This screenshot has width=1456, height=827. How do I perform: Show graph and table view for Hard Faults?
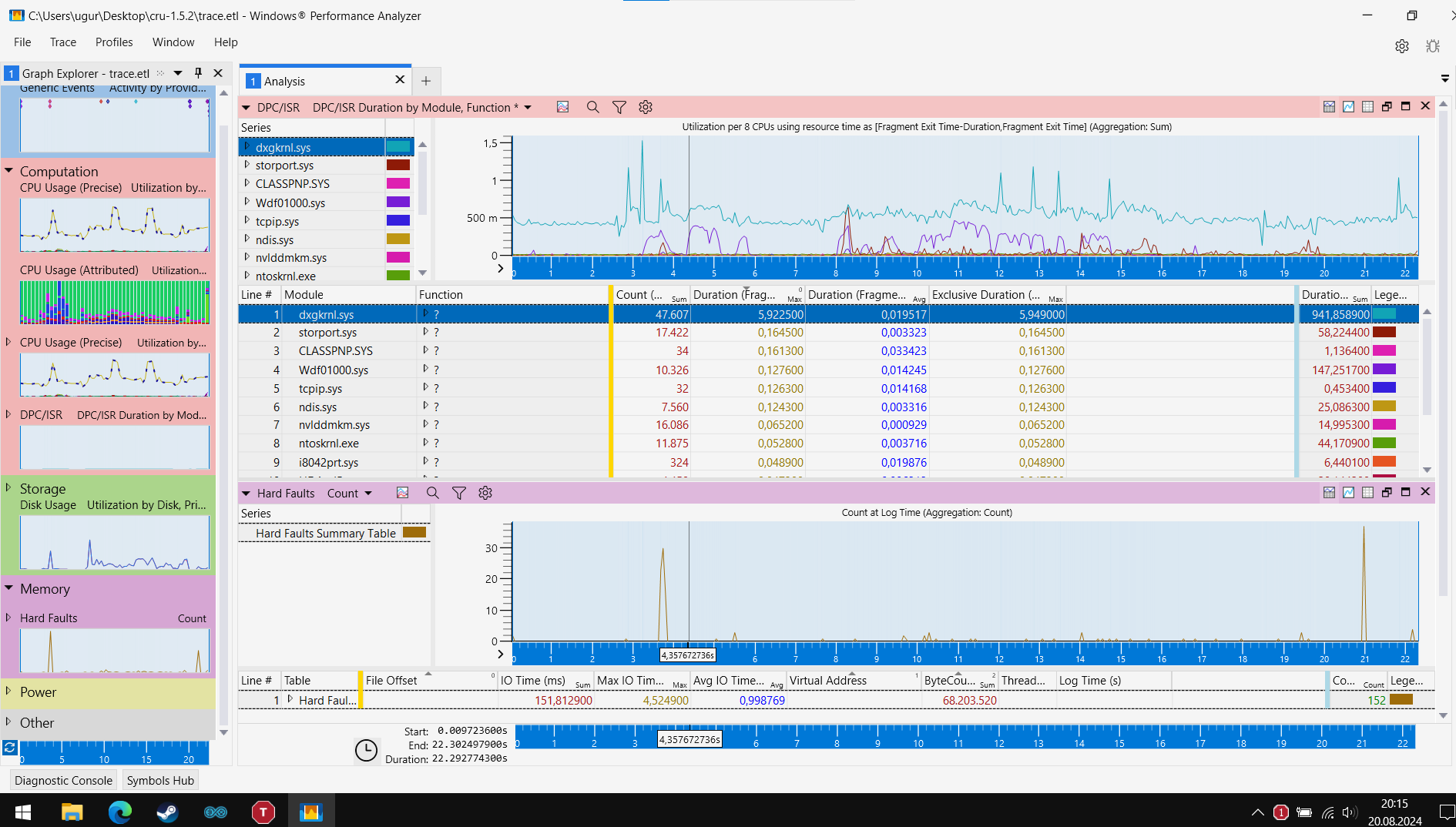(1329, 492)
